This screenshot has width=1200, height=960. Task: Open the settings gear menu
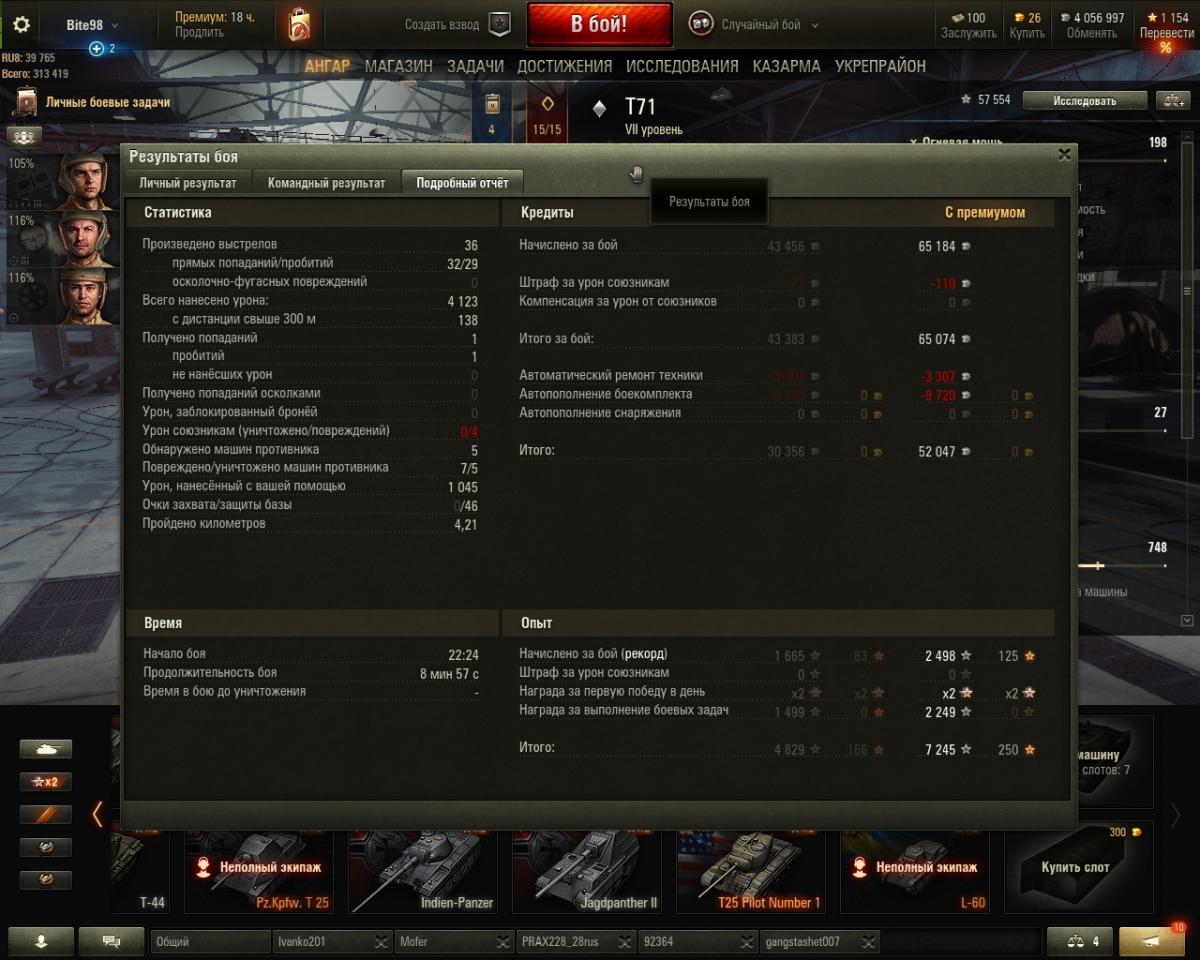point(21,25)
